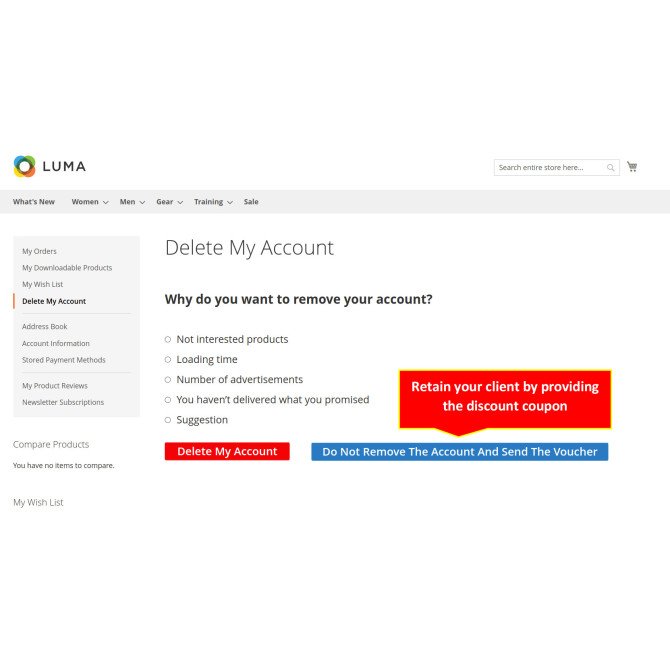Viewport: 670px width, 670px height.
Task: Expand the Gear dropdown arrow
Action: point(180,202)
